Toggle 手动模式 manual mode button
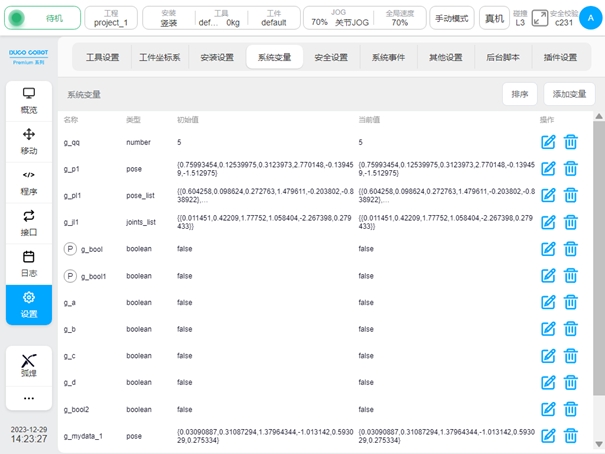Screen dimensions: 605x454 click(x=452, y=18)
